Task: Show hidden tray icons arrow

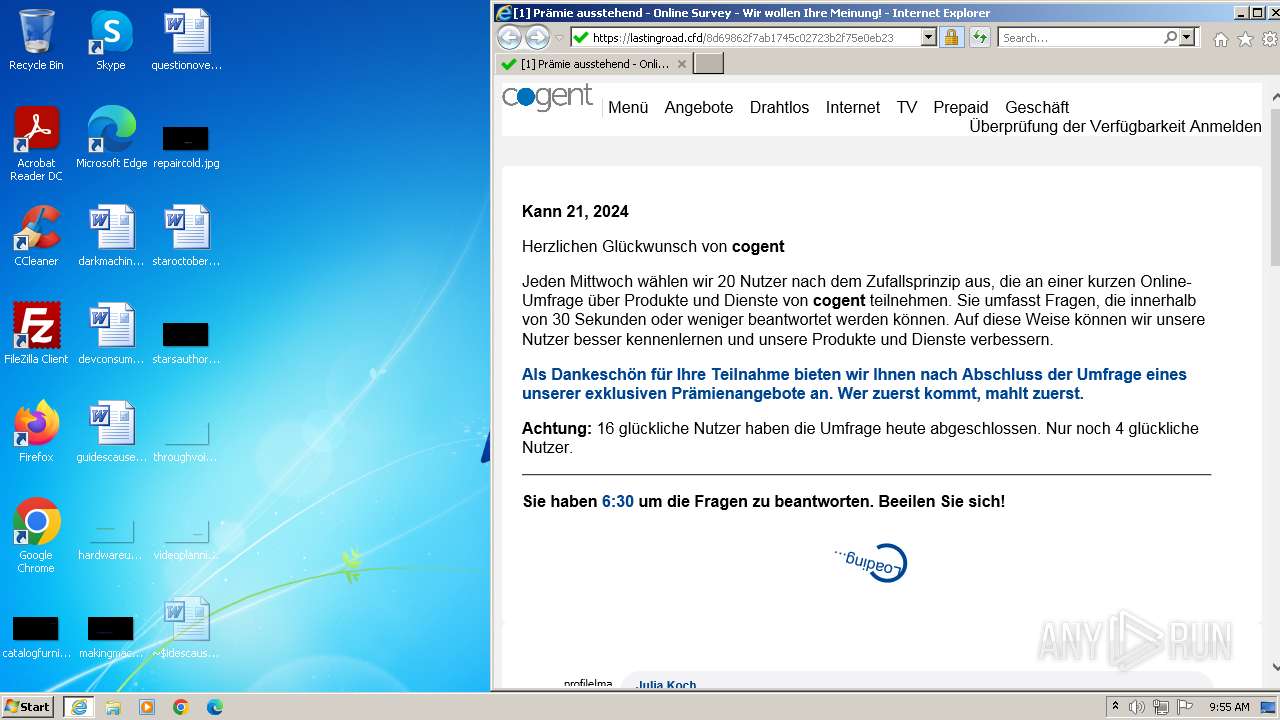Action: click(x=1115, y=706)
